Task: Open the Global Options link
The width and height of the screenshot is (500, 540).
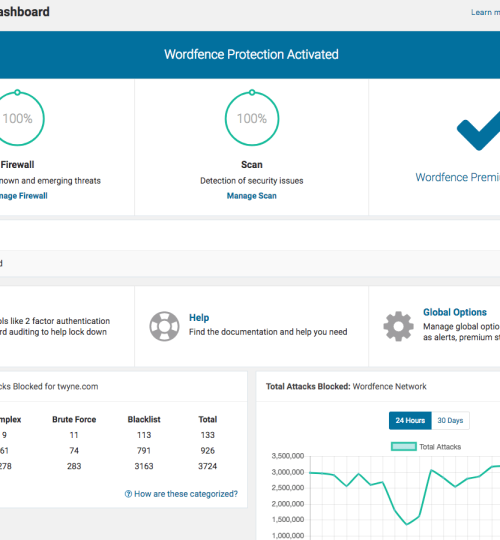Action: pyautogui.click(x=455, y=312)
